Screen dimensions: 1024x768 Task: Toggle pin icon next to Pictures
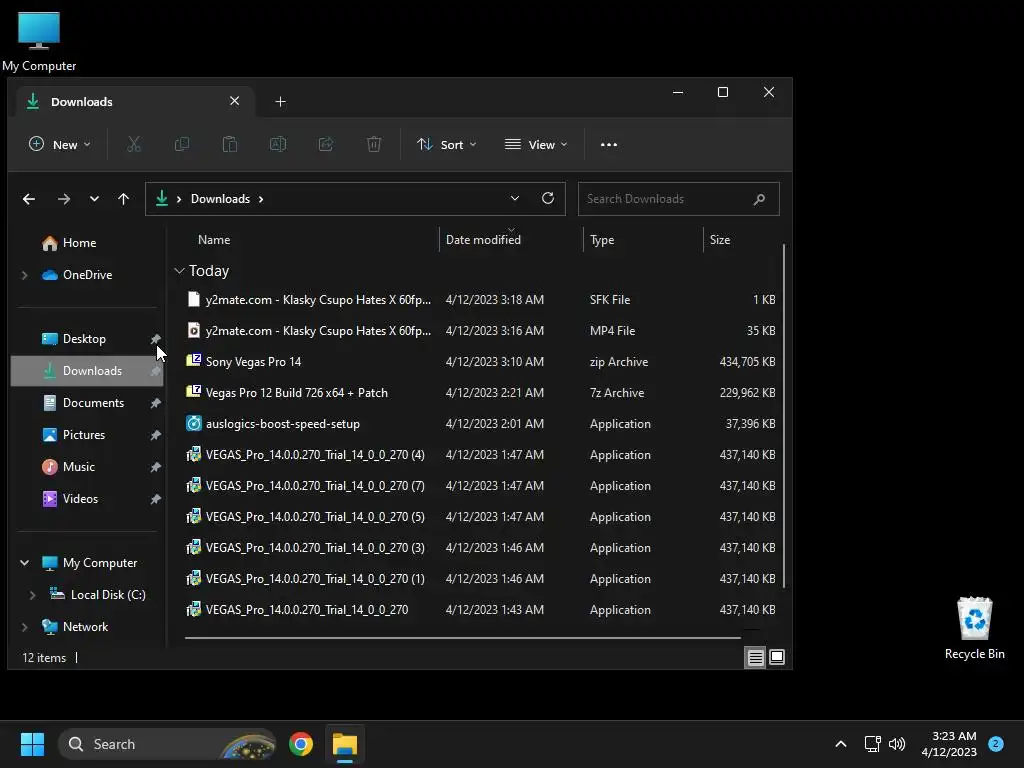(155, 435)
